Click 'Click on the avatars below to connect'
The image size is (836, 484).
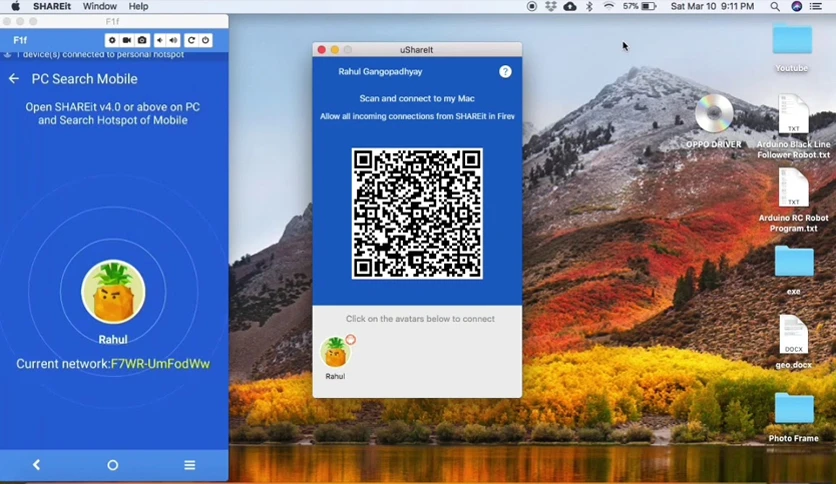(x=420, y=319)
